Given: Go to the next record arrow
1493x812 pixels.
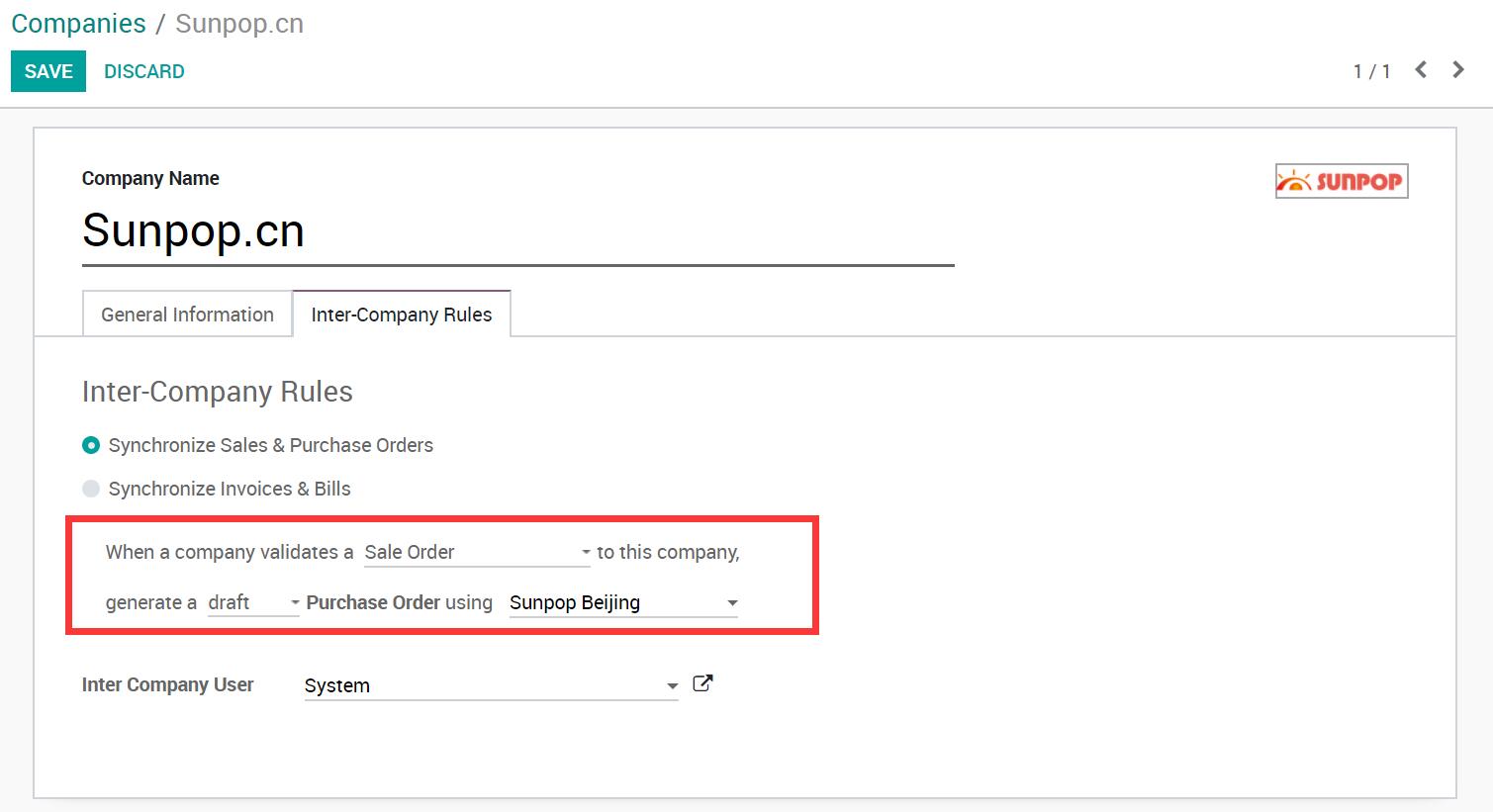Looking at the screenshot, I should click(x=1457, y=70).
